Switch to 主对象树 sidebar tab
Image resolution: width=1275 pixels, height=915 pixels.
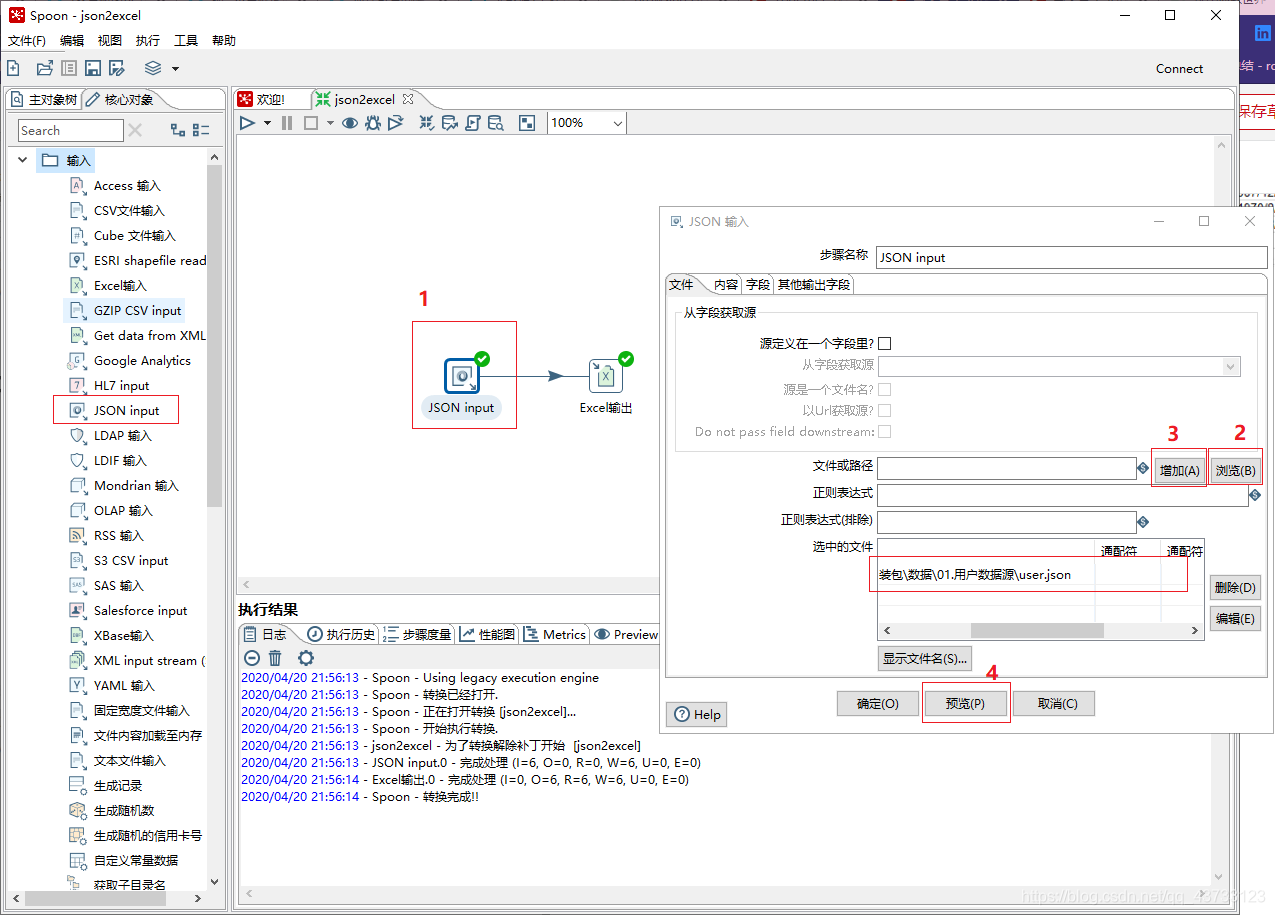click(x=43, y=100)
